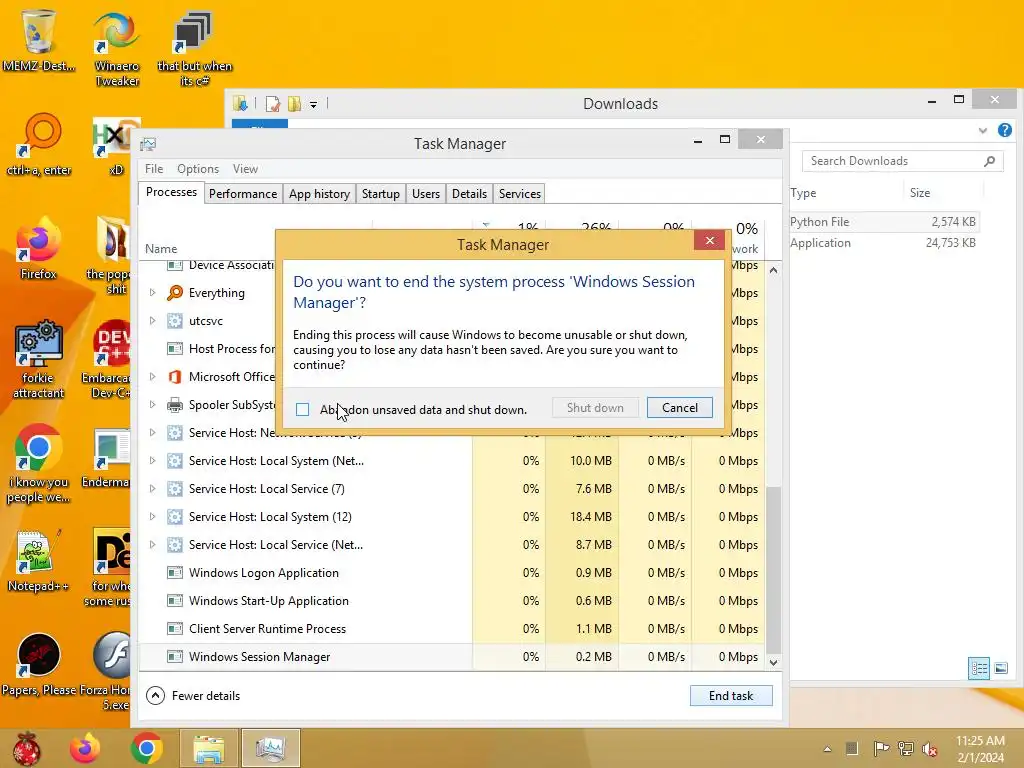Screen dimensions: 1024x768
Task: Switch to the Services tab
Action: pyautogui.click(x=520, y=194)
